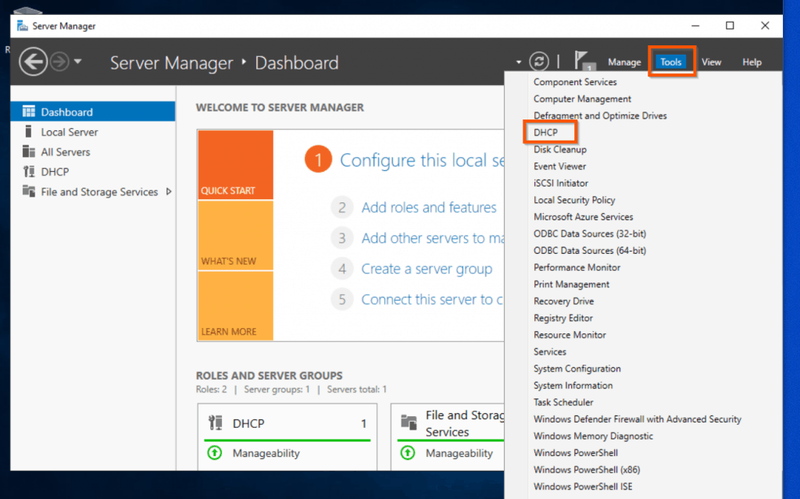Click Add roles and features link
This screenshot has height=499, width=800.
tap(429, 207)
